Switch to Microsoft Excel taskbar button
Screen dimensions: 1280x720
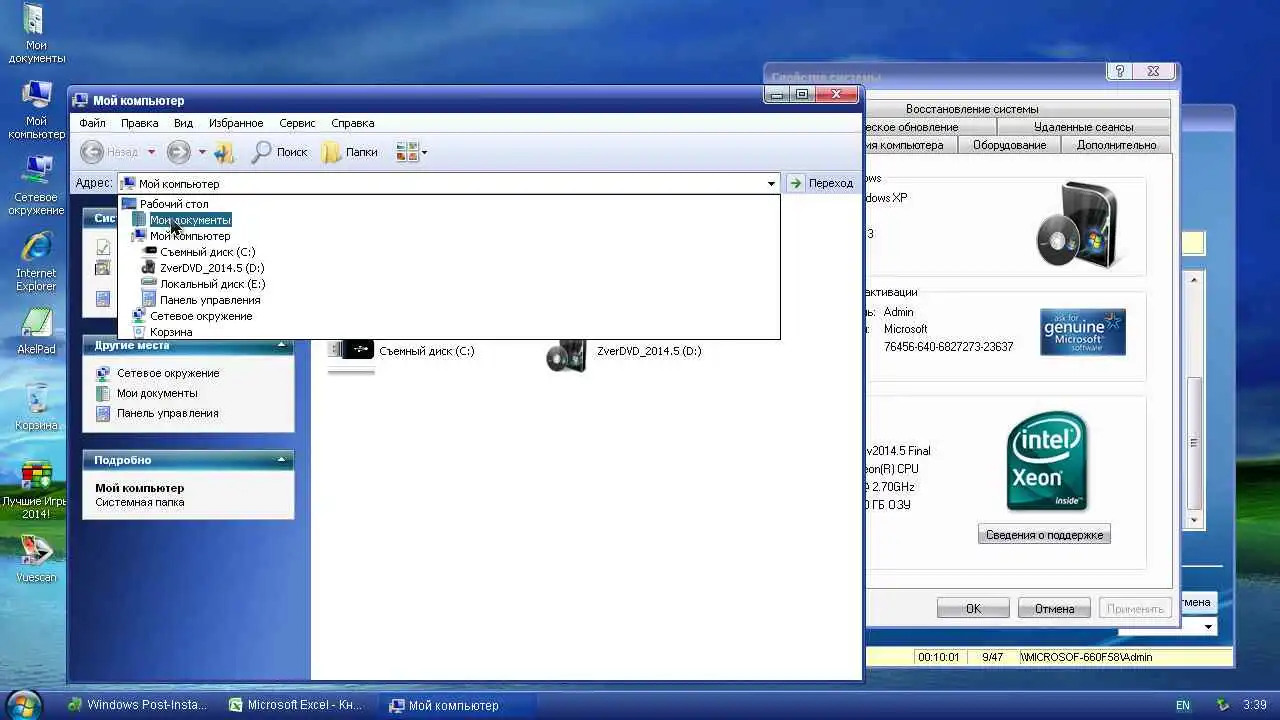click(x=297, y=705)
